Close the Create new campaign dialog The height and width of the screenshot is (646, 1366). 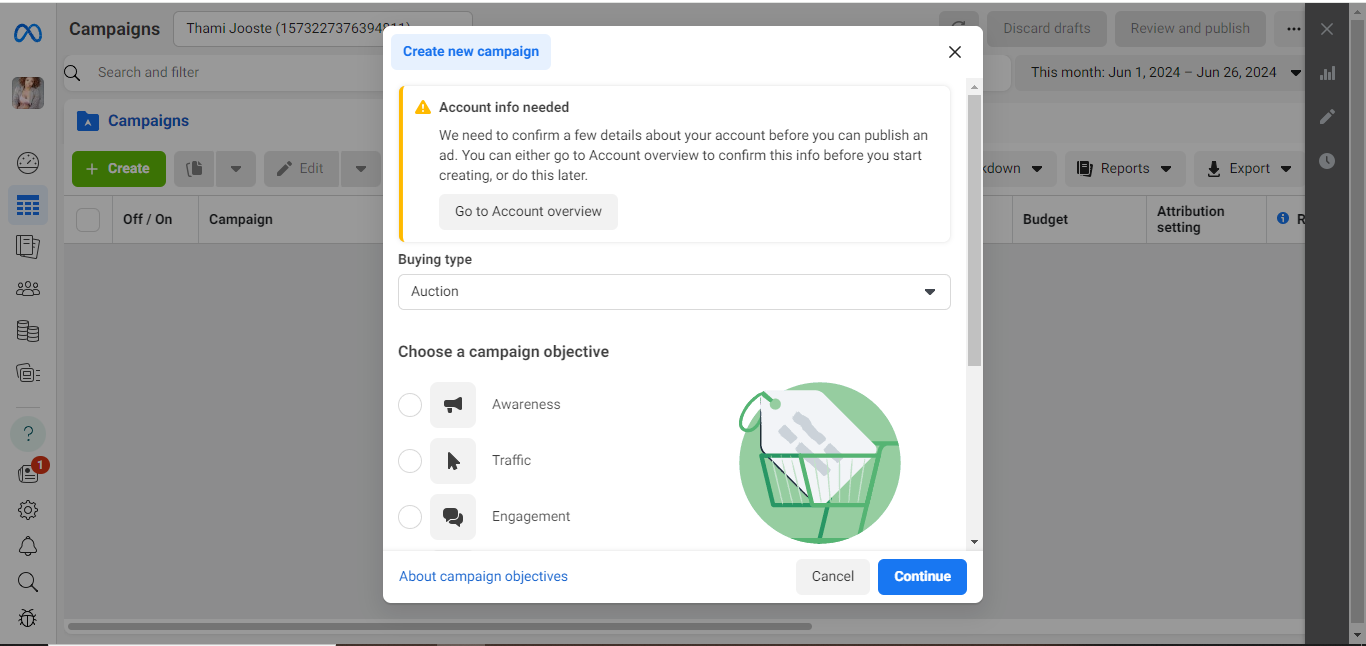(x=955, y=52)
